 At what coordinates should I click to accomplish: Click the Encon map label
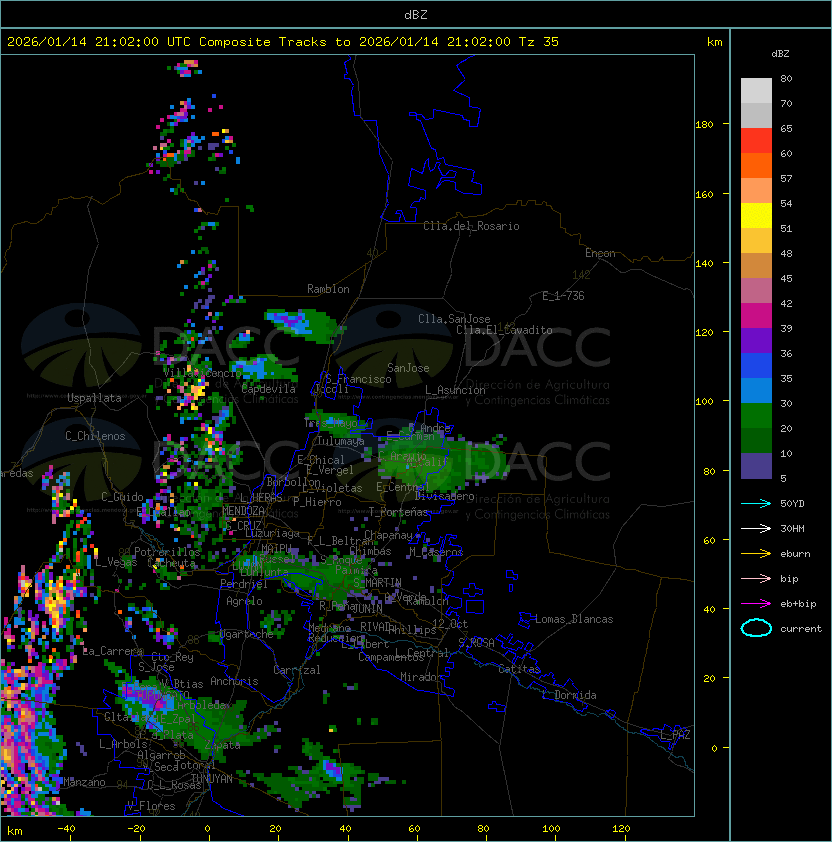[600, 253]
